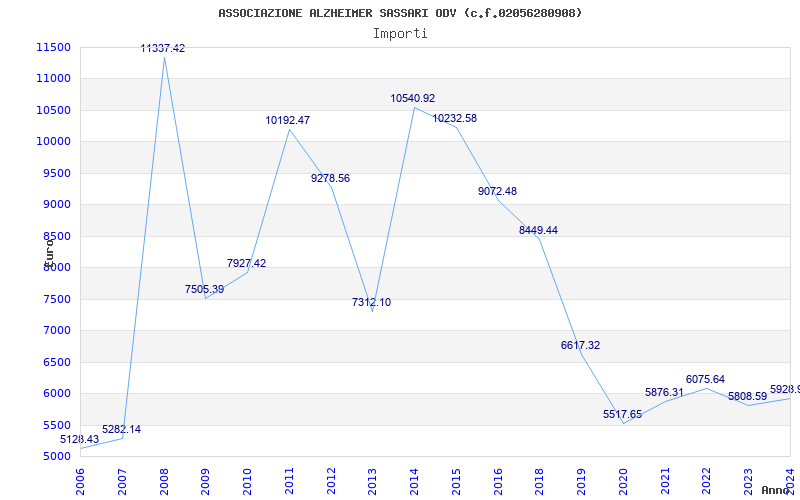Select data label 11337.42

(x=163, y=48)
